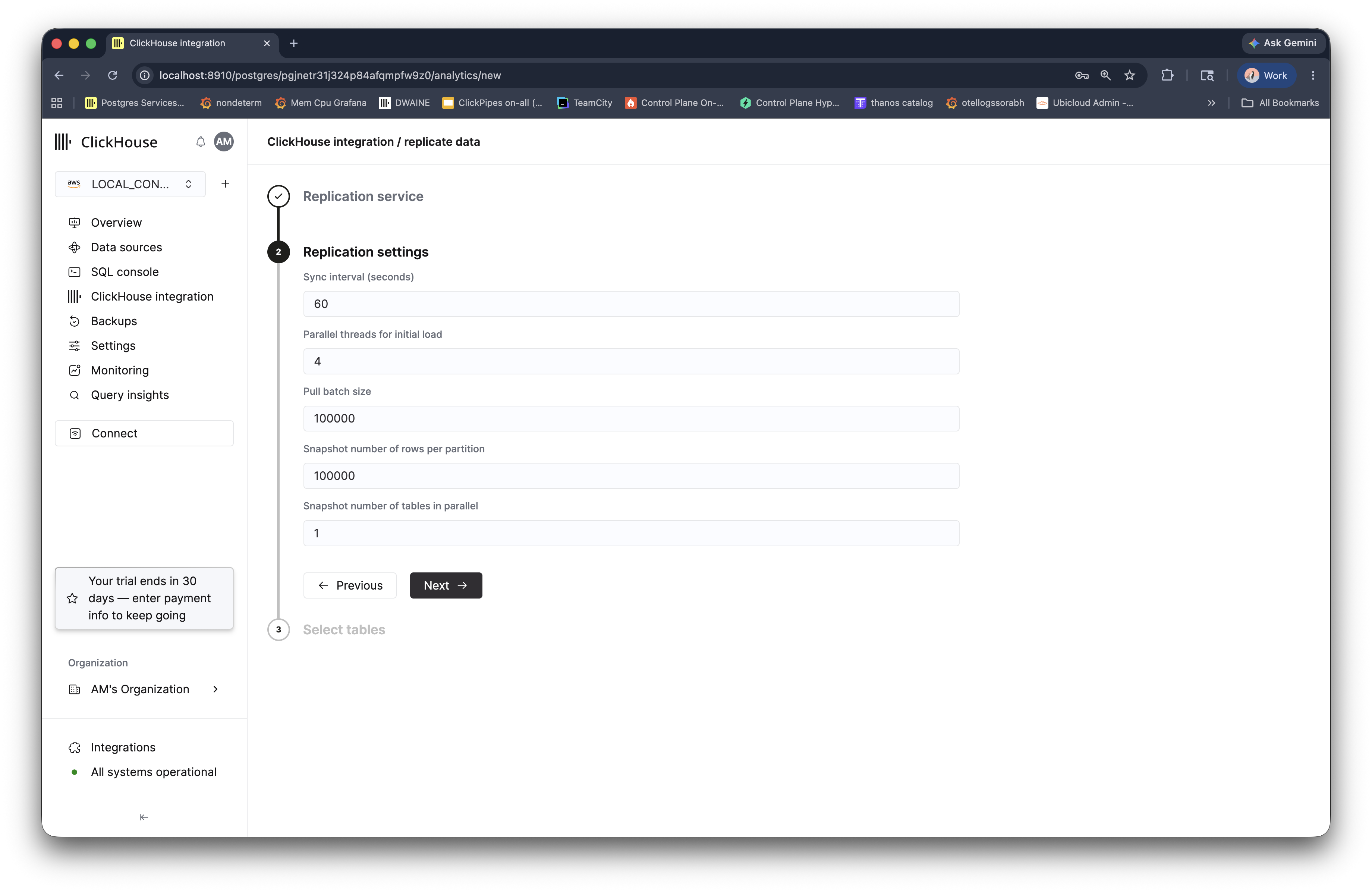
Task: Open the AM user avatar menu
Action: click(224, 142)
